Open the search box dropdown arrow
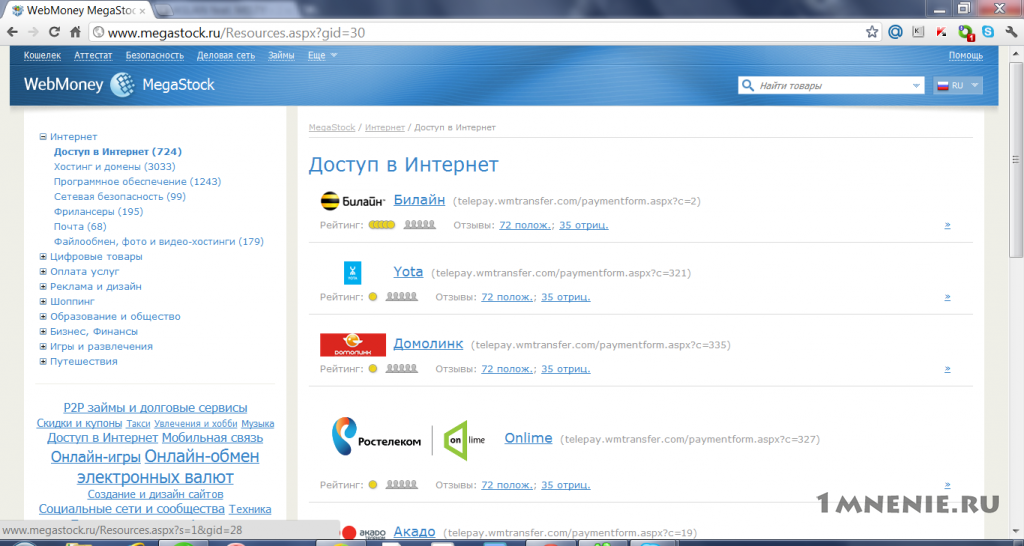The height and width of the screenshot is (546, 1024). coord(916,86)
